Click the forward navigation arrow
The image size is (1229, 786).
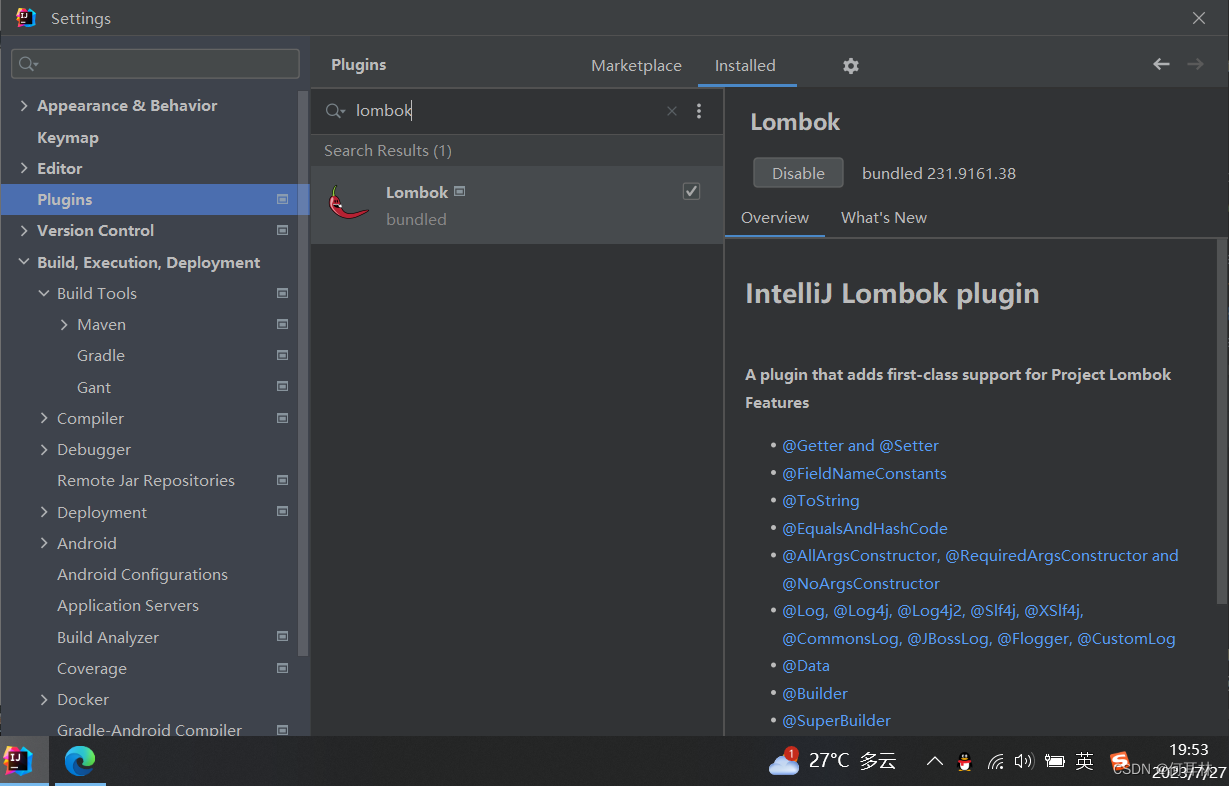point(1195,64)
